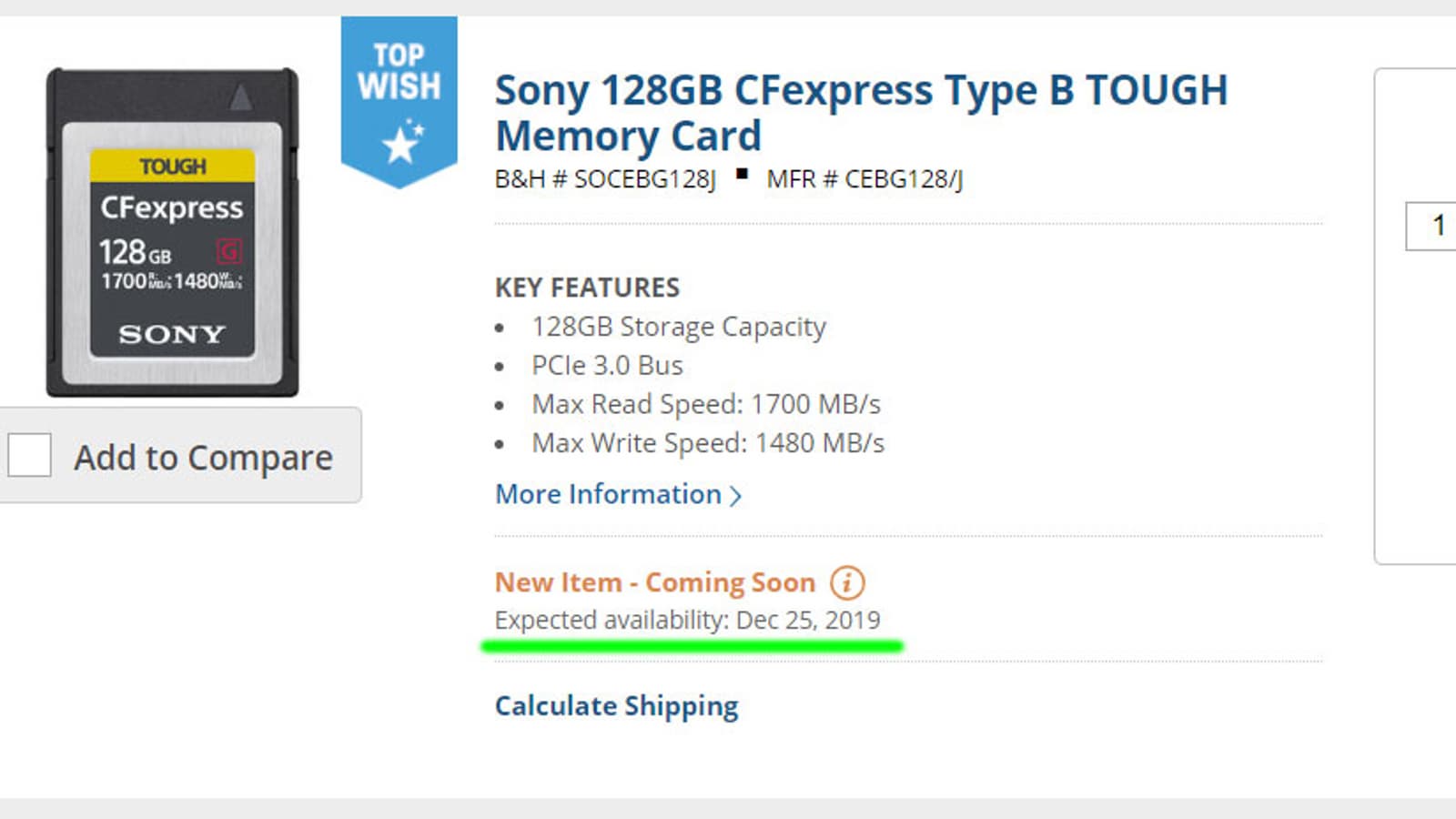Open the More Information link
1456x819 pixels.
608,494
